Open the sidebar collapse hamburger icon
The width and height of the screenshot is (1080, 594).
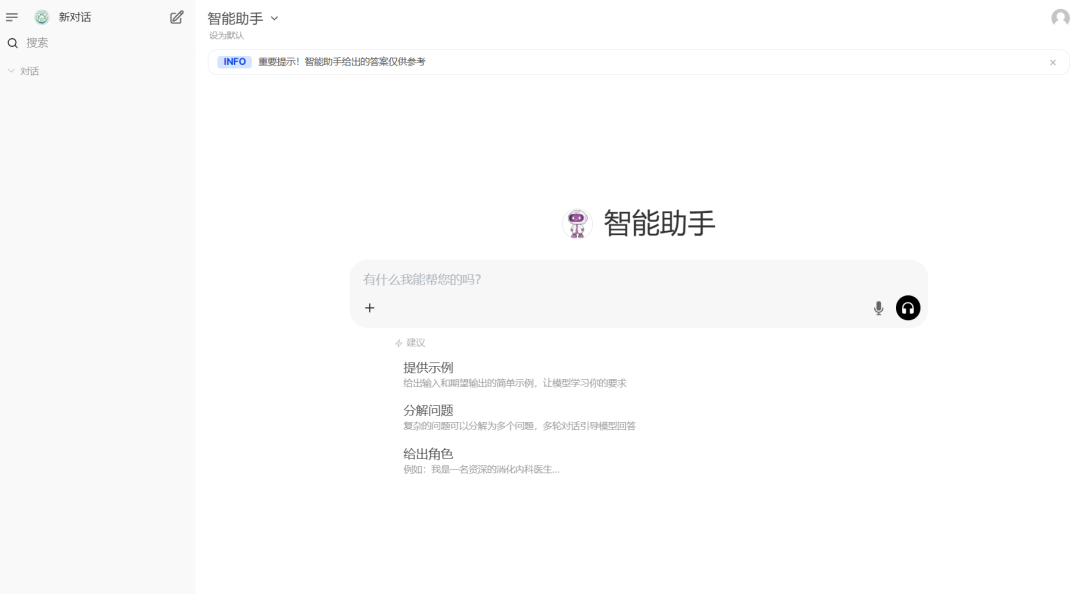click(x=12, y=16)
